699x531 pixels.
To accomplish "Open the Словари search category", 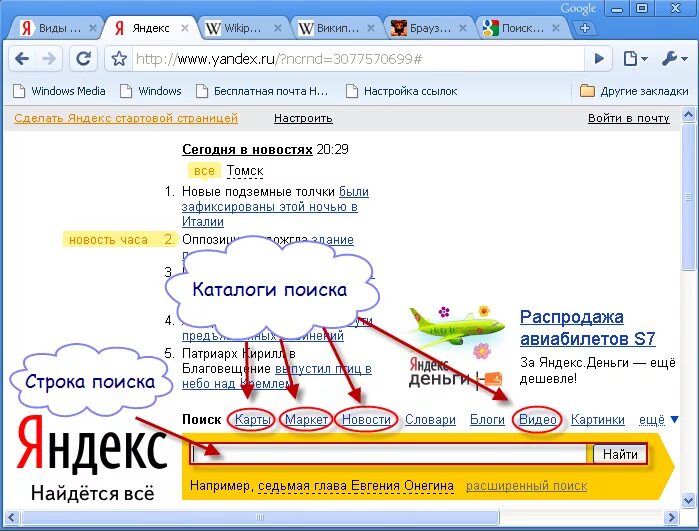I will [x=430, y=420].
